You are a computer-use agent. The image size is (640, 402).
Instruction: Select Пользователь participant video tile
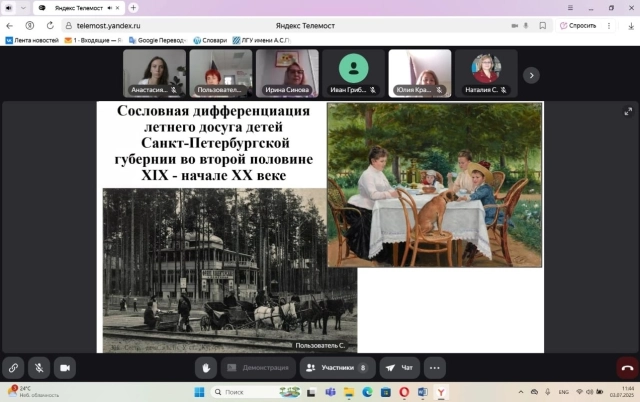point(221,73)
